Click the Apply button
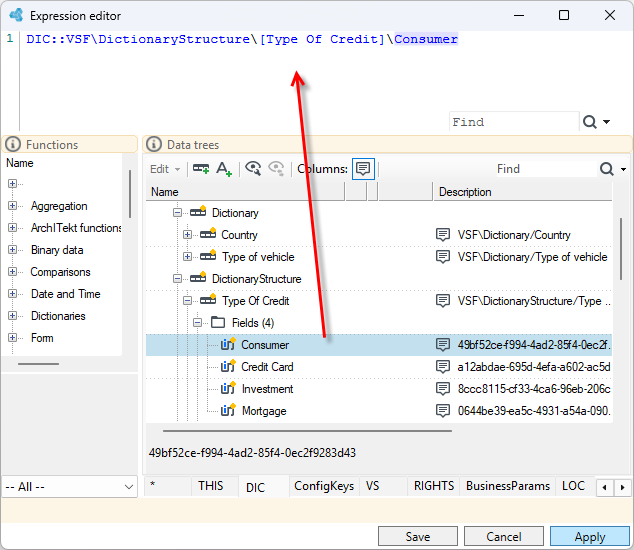The image size is (634, 550). 590,536
